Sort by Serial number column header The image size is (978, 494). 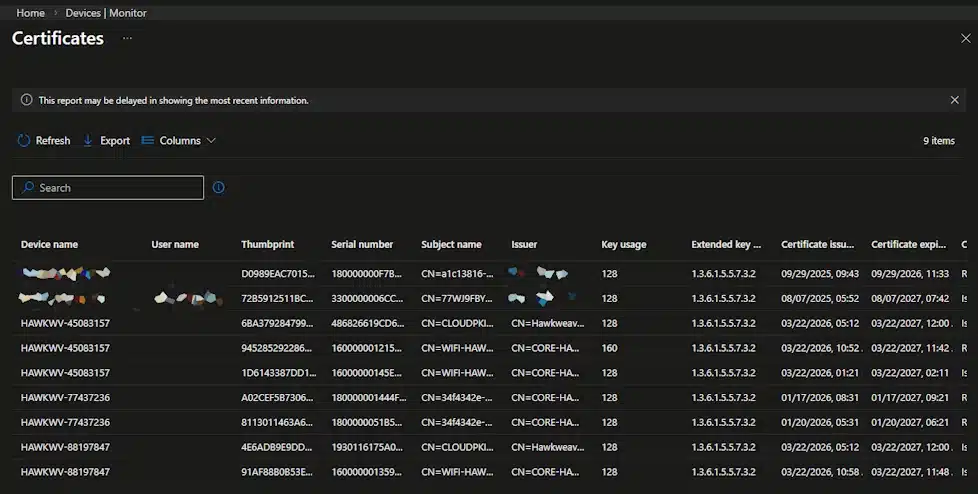pyautogui.click(x=362, y=244)
